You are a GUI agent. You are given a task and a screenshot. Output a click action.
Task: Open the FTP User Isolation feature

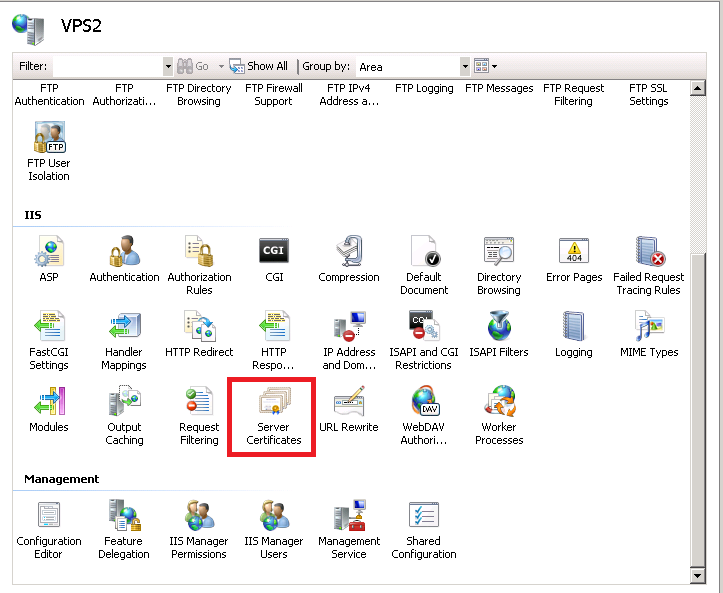click(x=49, y=151)
